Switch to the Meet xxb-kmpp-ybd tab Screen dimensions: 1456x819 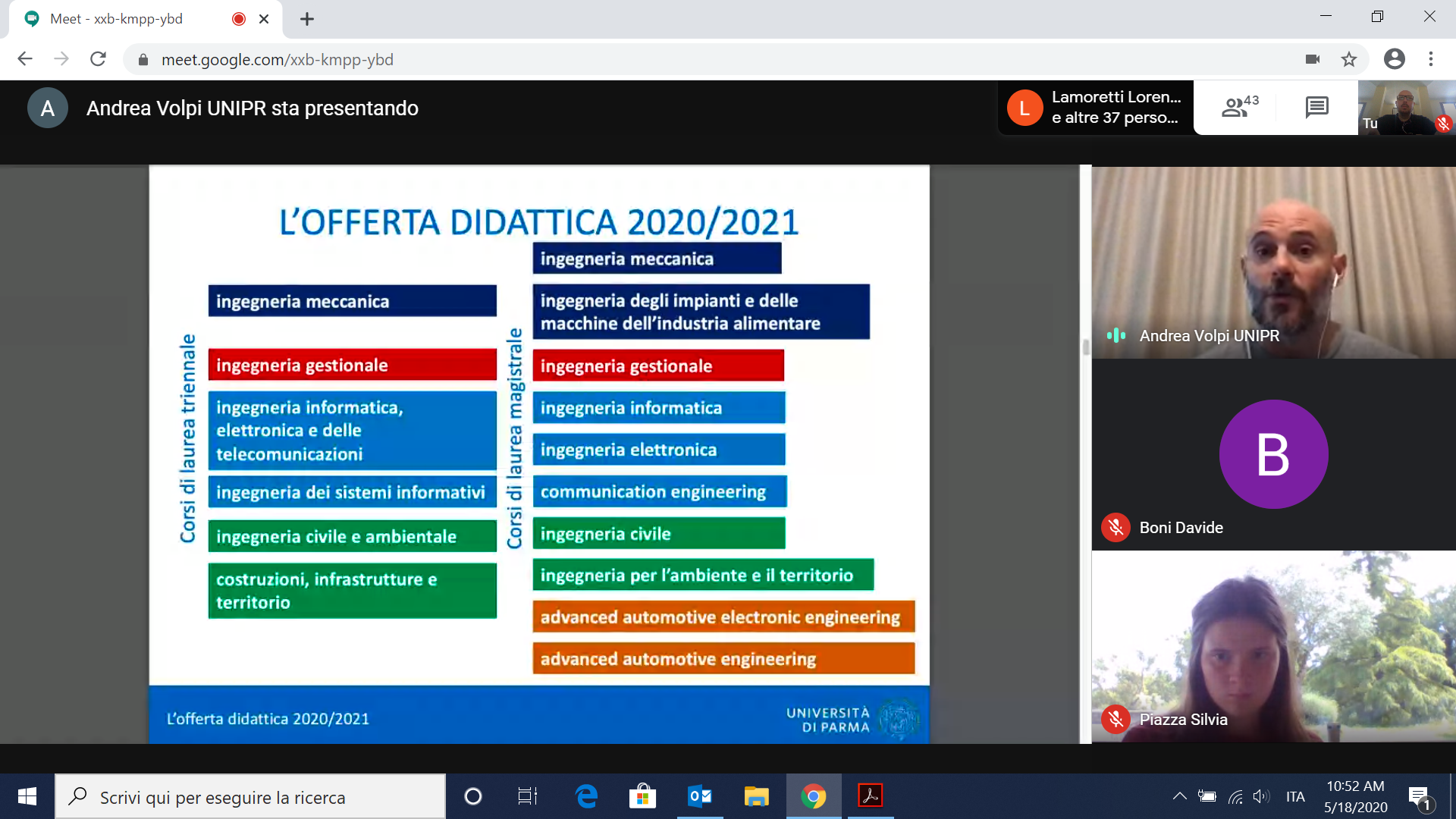coord(144,19)
